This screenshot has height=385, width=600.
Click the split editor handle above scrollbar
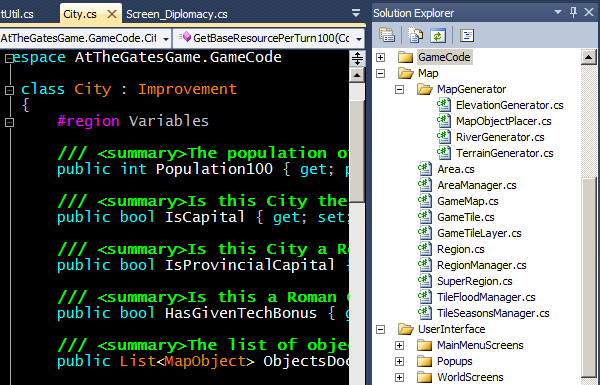click(x=357, y=59)
